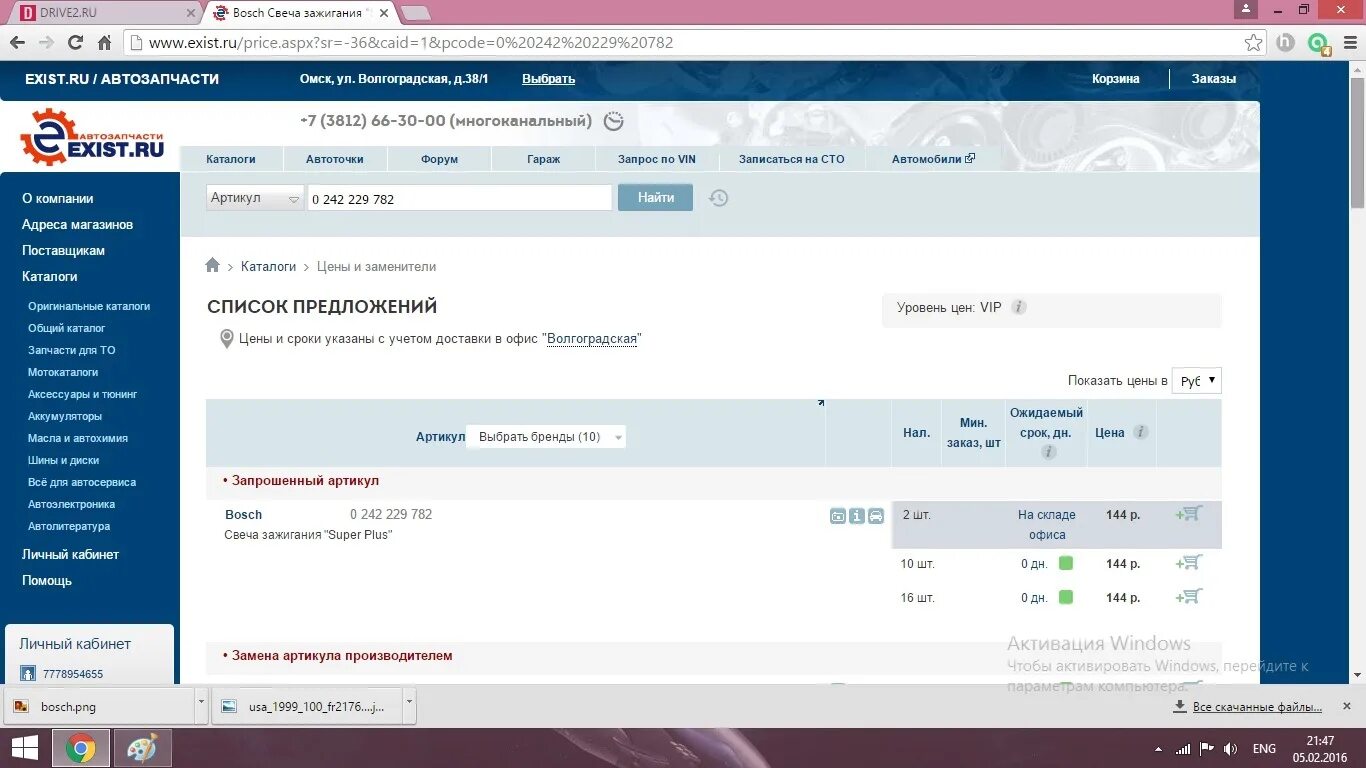Open the Артикул search type dropdown
This screenshot has width=1366, height=768.
[255, 198]
